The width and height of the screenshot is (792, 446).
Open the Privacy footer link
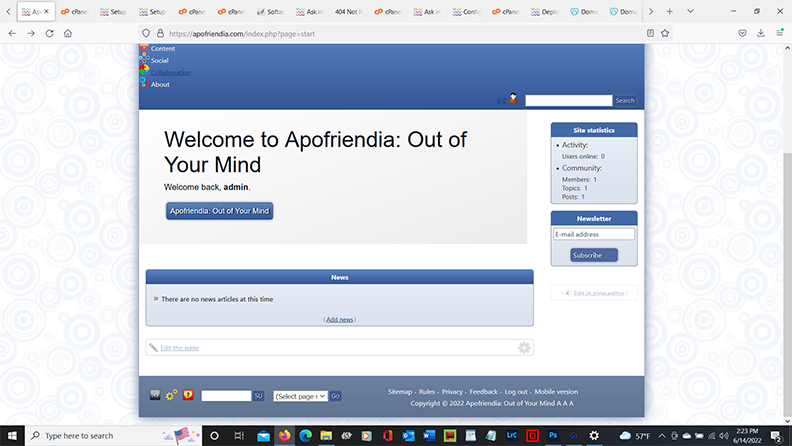coord(452,391)
